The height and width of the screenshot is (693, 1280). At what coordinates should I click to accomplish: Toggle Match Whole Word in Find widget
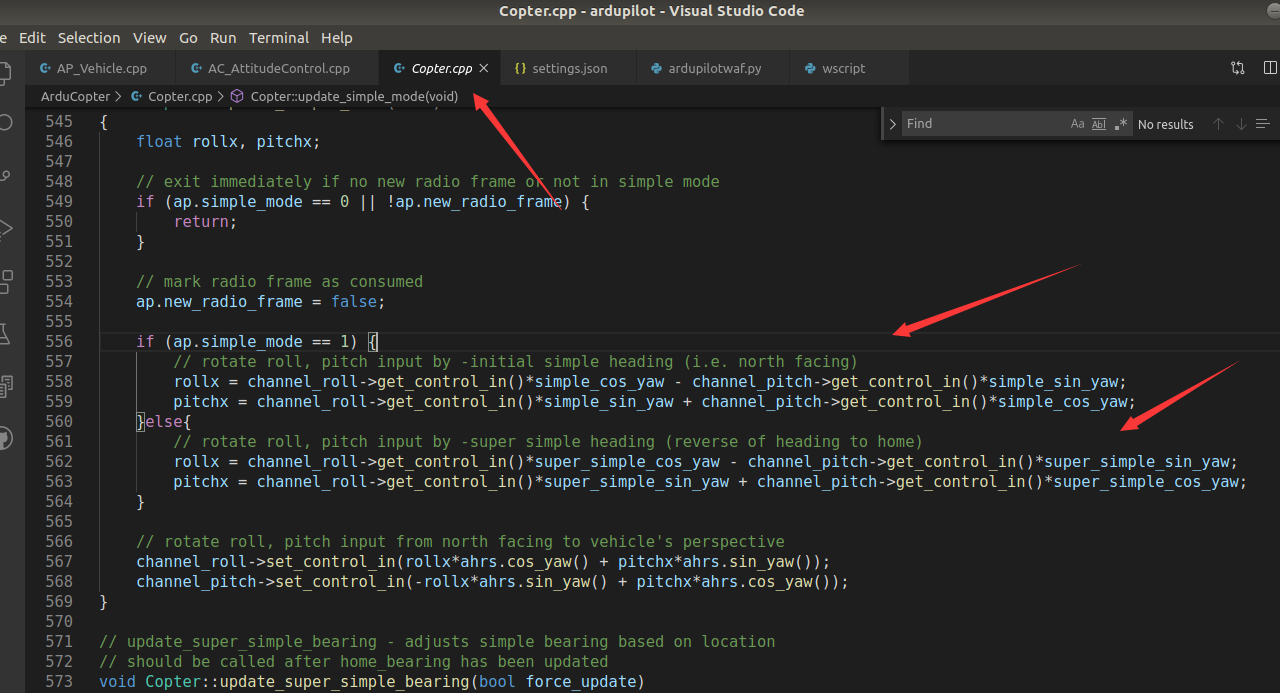coord(1099,124)
